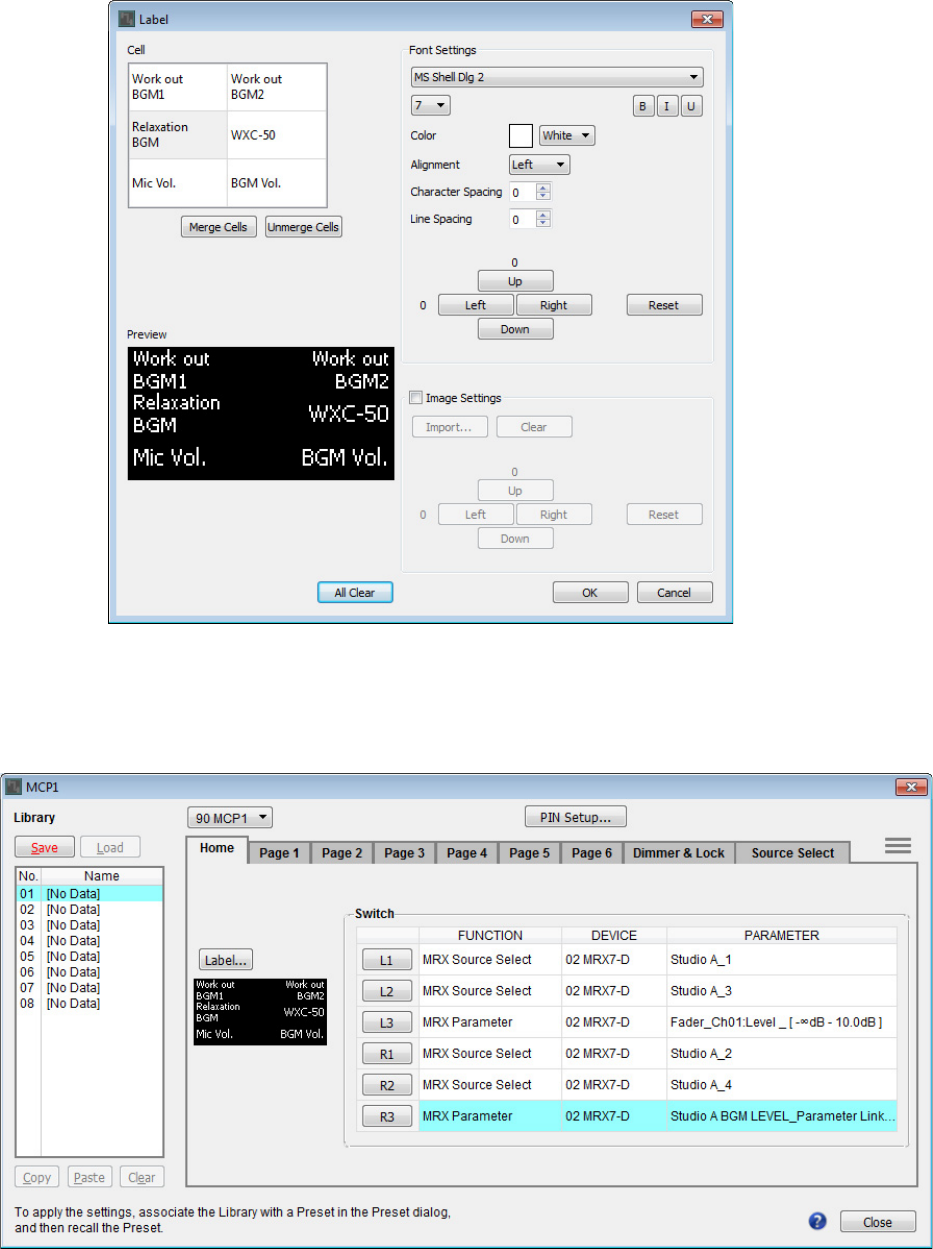Screen dimensions: 933x1249
Task: Open the White color dropdown
Action: [567, 135]
